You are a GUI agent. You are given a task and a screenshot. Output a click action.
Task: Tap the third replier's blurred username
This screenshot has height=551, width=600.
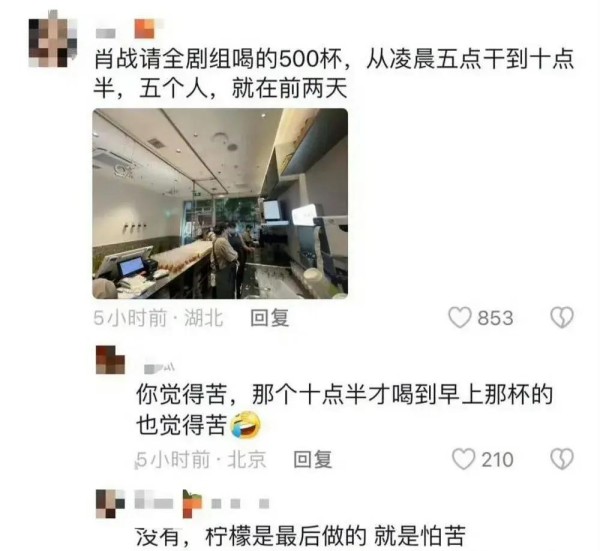[x=153, y=499]
